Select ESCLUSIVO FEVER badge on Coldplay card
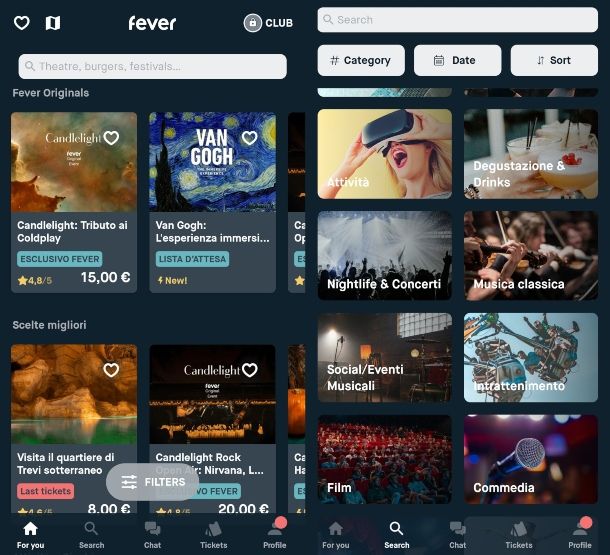This screenshot has width=610, height=555. click(x=60, y=259)
